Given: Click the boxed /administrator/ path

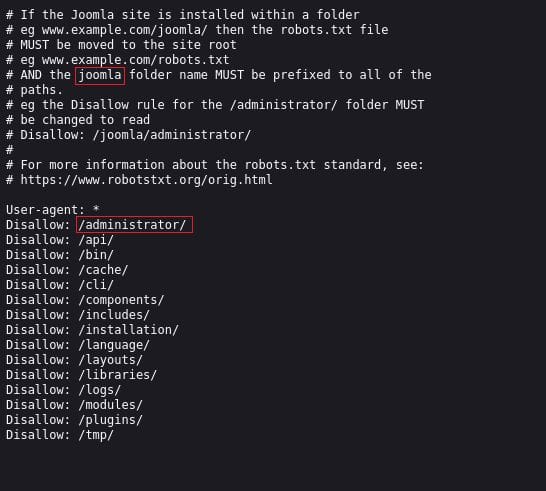Looking at the screenshot, I should 134,225.
